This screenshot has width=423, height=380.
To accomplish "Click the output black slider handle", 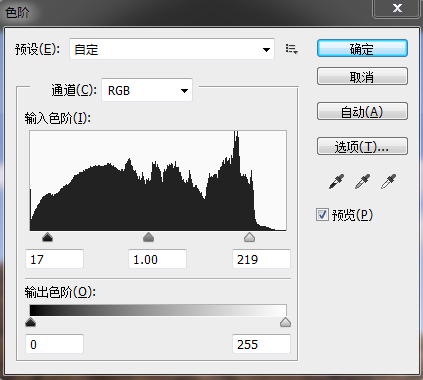I will coord(30,322).
